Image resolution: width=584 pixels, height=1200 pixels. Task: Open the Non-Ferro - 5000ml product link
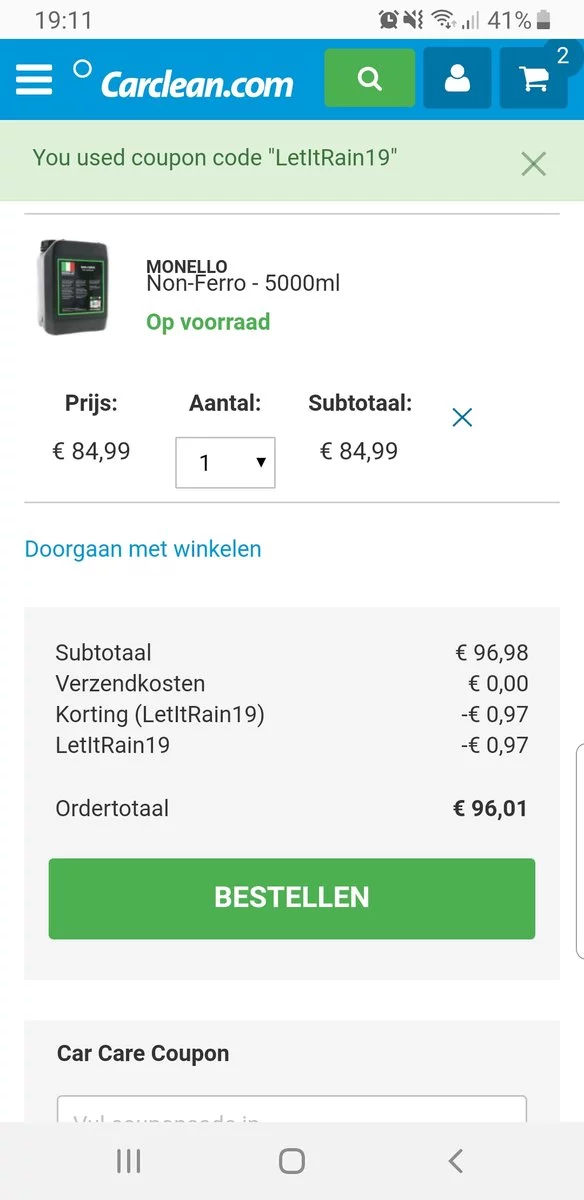click(x=243, y=283)
